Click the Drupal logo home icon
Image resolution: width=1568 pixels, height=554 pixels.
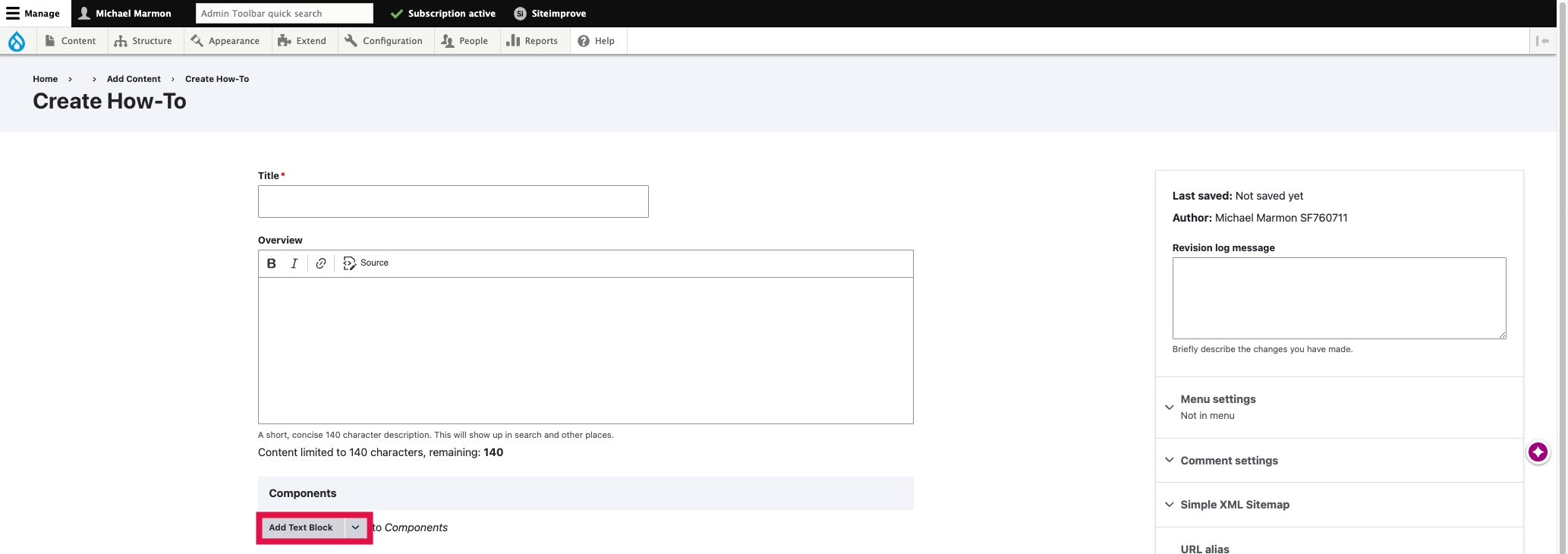pos(17,41)
